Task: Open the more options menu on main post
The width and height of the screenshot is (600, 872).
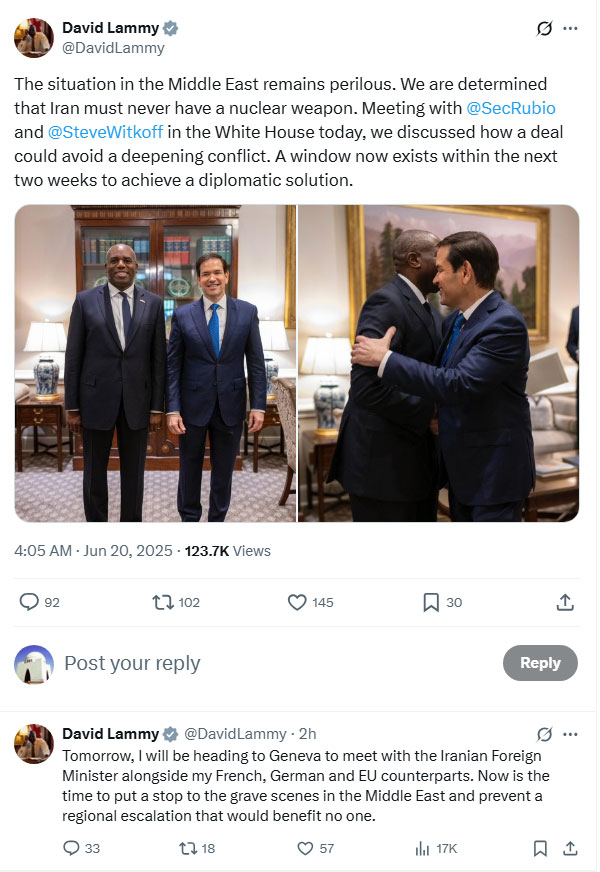Action: [x=571, y=29]
